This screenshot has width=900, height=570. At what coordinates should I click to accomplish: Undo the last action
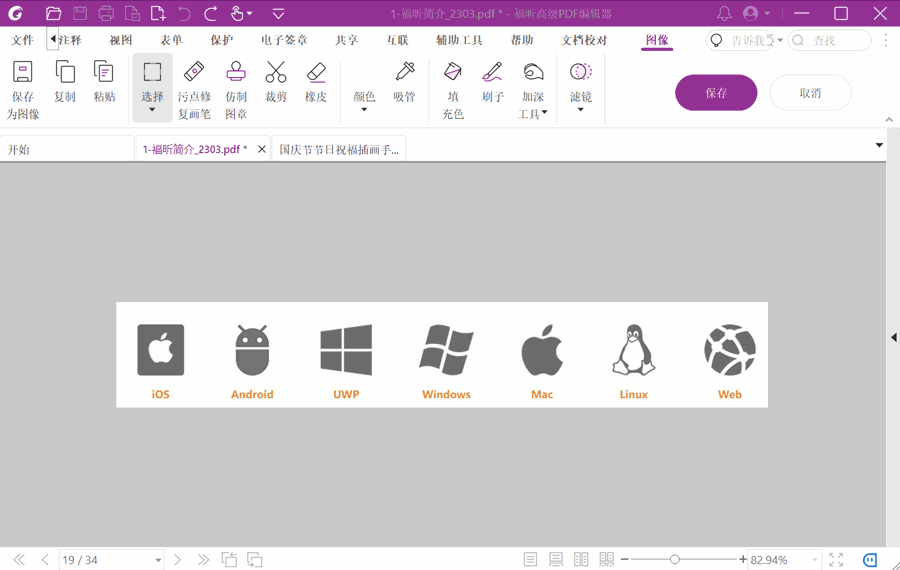coord(184,13)
